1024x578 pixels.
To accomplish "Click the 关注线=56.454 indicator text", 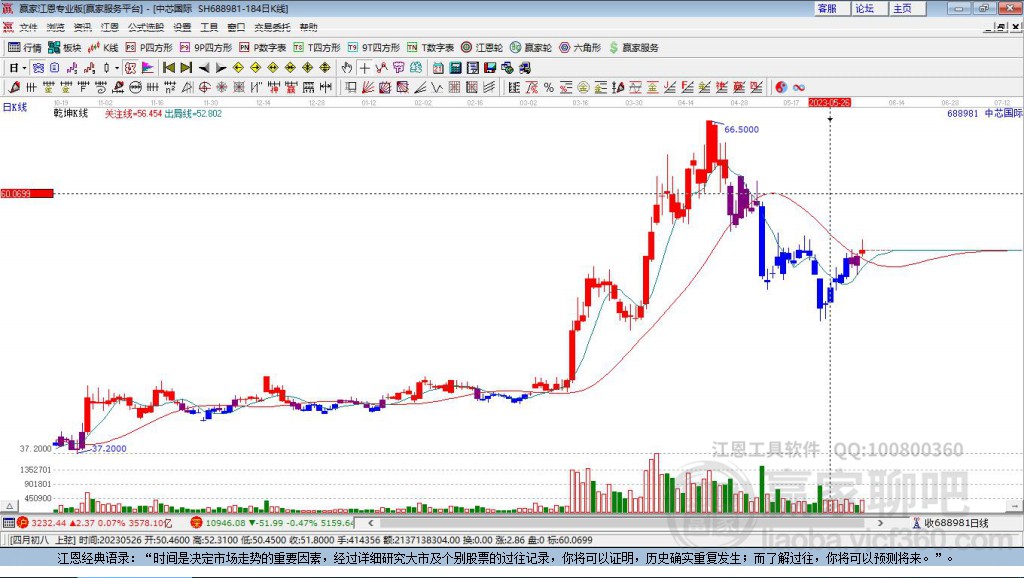I will pyautogui.click(x=133, y=114).
